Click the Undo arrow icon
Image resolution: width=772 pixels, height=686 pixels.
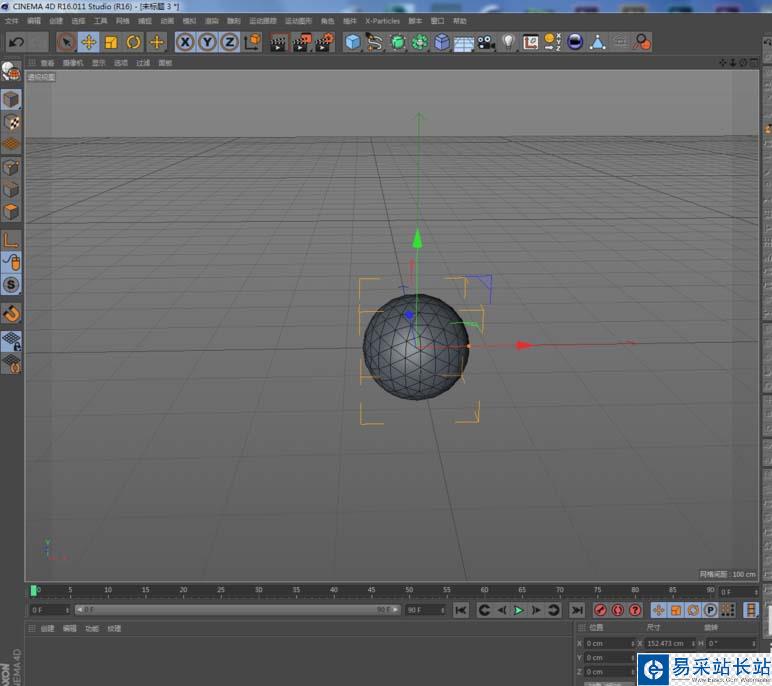(x=16, y=42)
